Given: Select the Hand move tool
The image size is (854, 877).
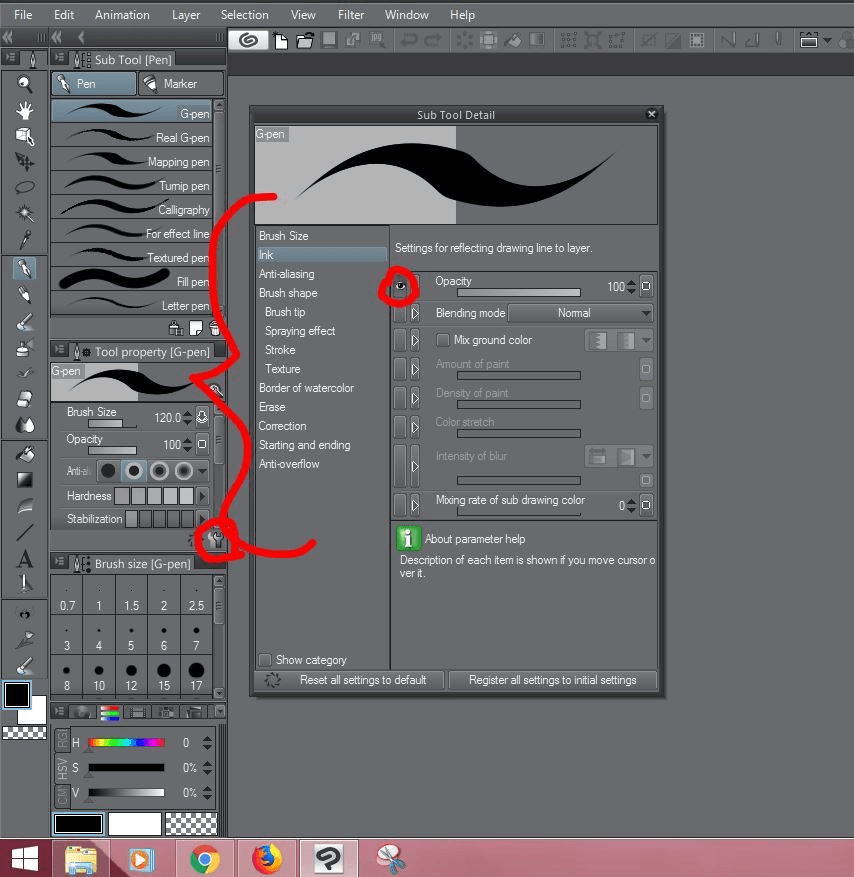Looking at the screenshot, I should (x=24, y=111).
